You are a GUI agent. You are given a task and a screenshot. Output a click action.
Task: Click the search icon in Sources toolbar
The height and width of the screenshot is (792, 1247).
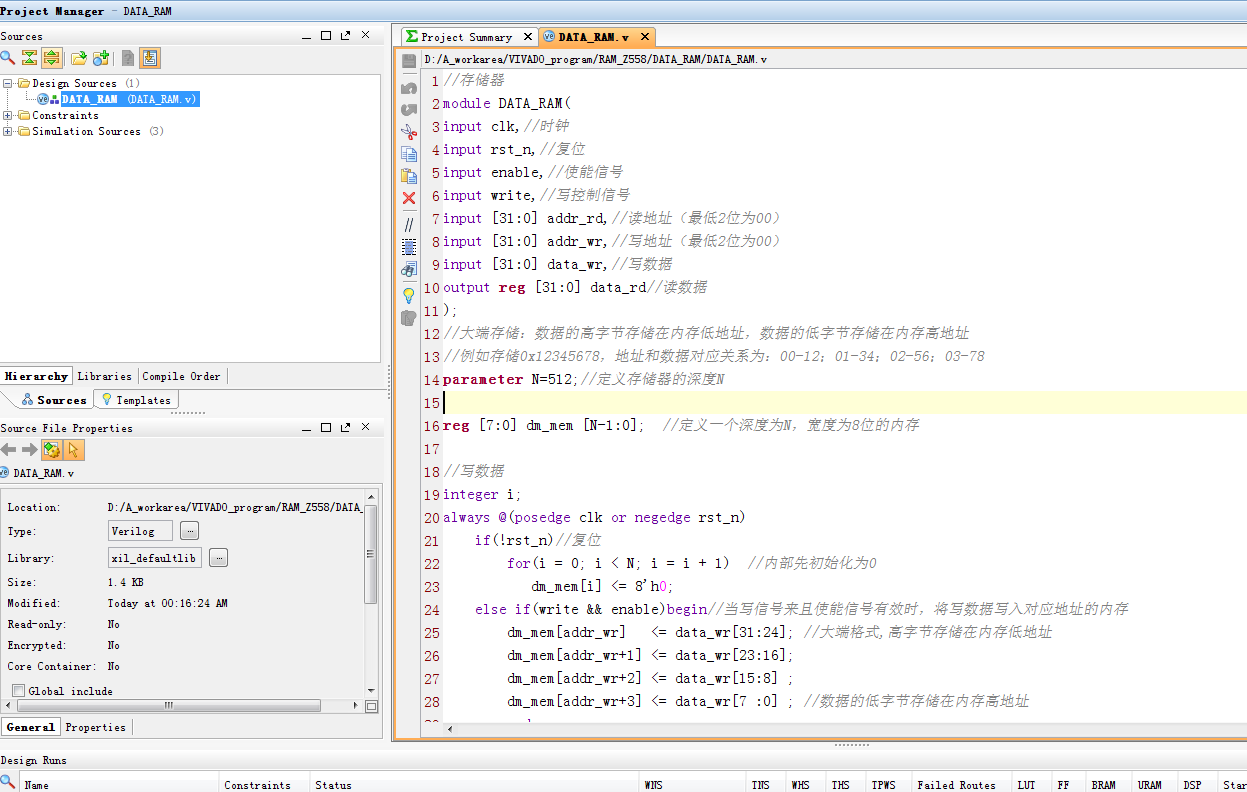coord(8,58)
